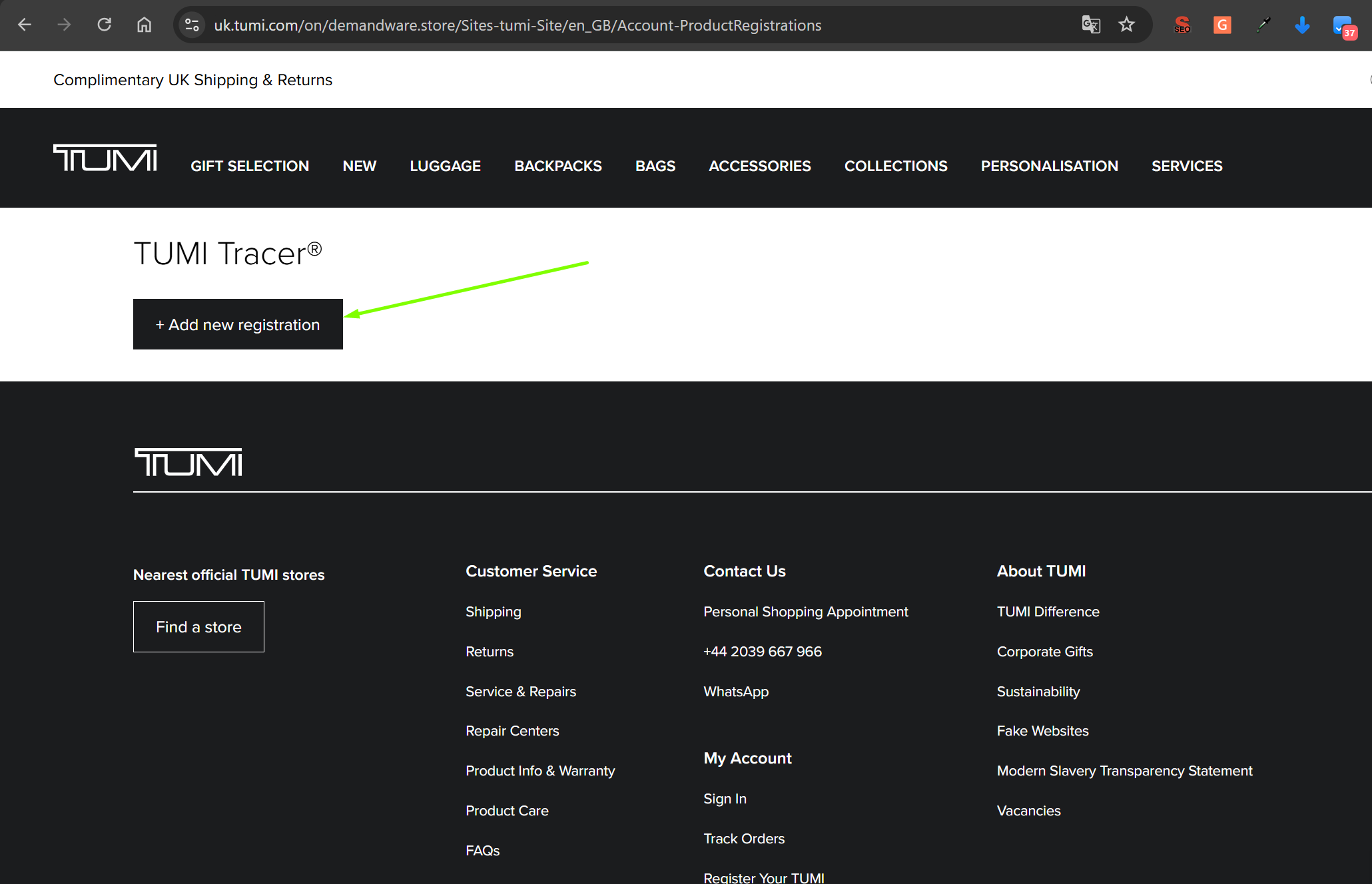1372x884 pixels.
Task: Click the orange G extension icon
Action: pos(1222,25)
